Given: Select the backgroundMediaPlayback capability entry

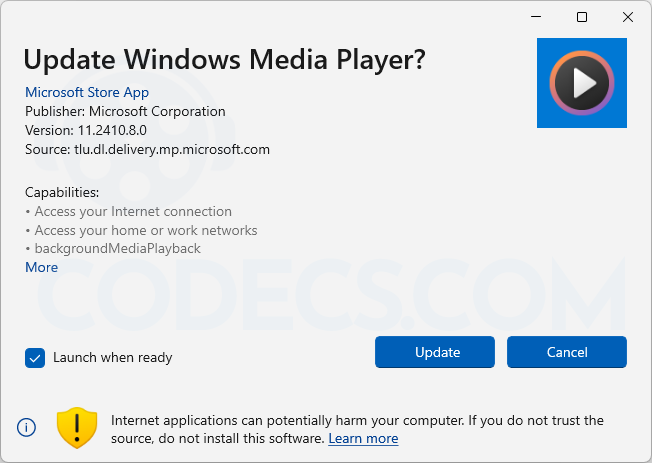Looking at the screenshot, I should (118, 248).
